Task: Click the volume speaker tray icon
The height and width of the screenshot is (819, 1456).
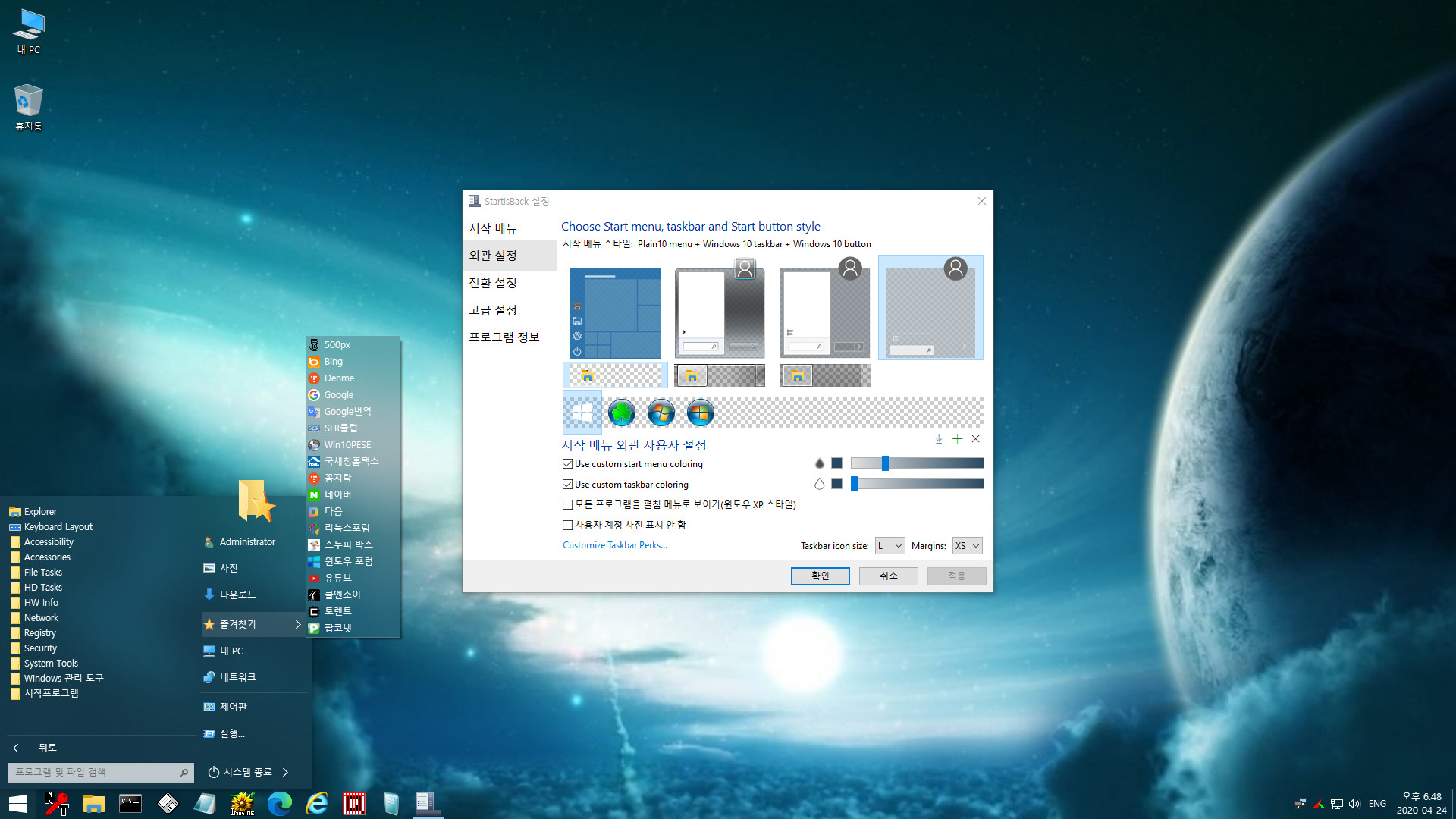Action: (x=1354, y=804)
